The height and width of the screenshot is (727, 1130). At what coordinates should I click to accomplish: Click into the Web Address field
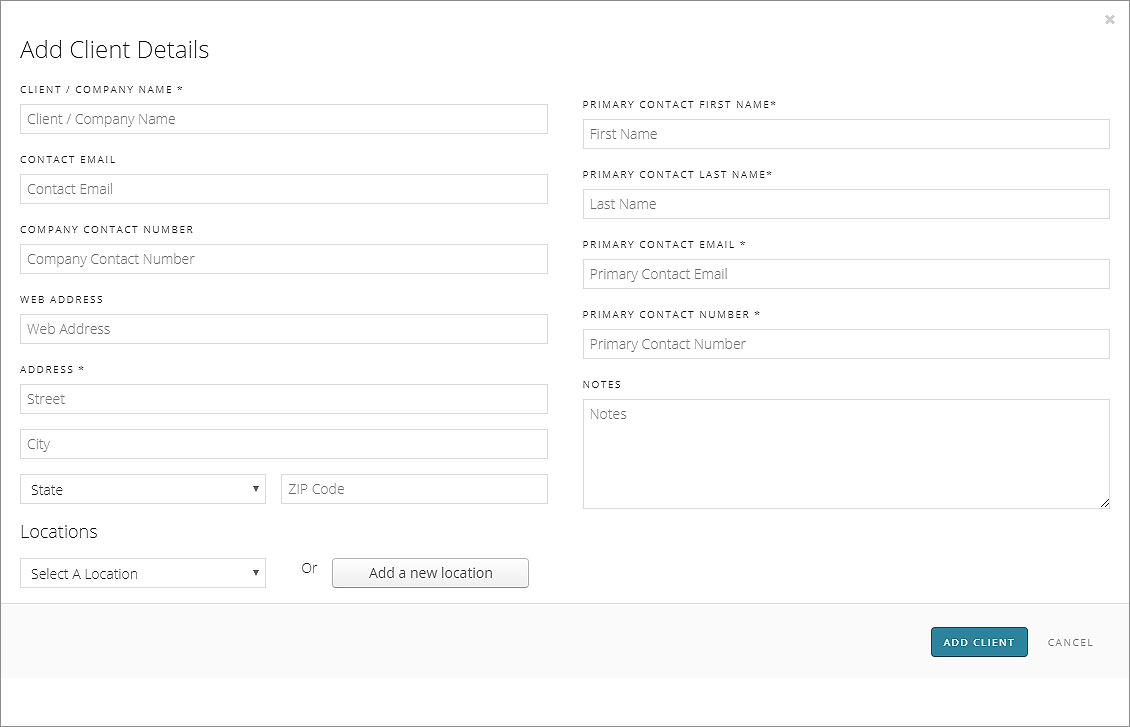[x=283, y=329]
